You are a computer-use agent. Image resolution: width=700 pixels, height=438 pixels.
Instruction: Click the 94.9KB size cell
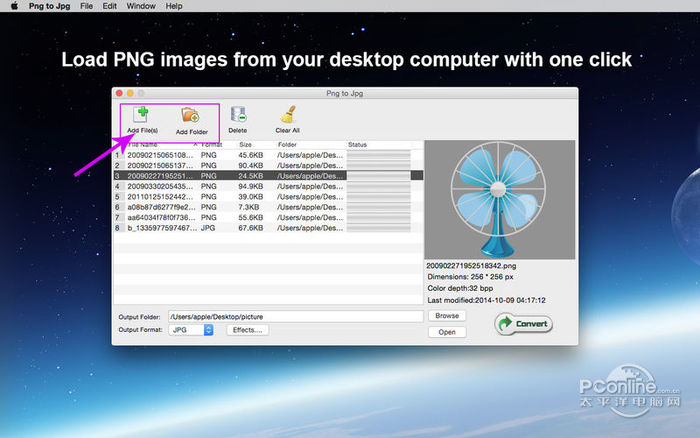click(x=250, y=186)
